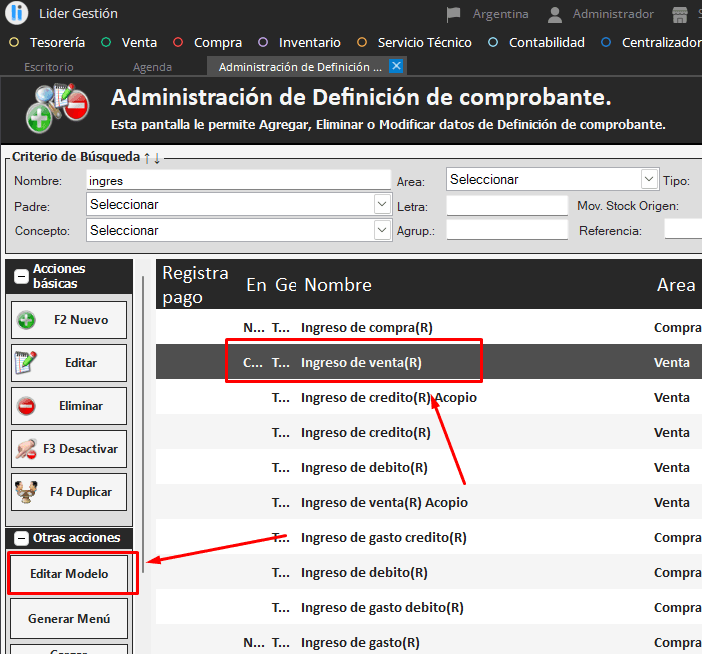Viewport: 702px width, 654px height.
Task: Click the Editar Modelo button
Action: pyautogui.click(x=69, y=574)
